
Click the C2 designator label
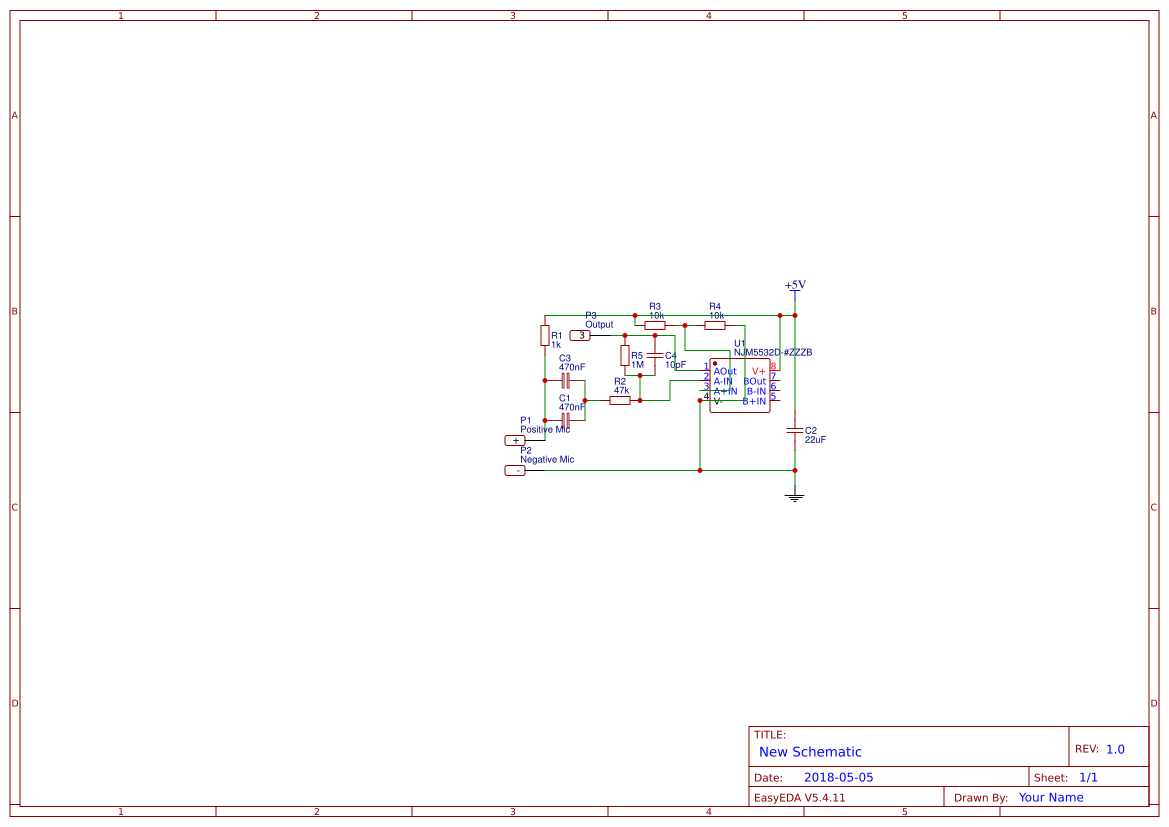click(x=811, y=431)
